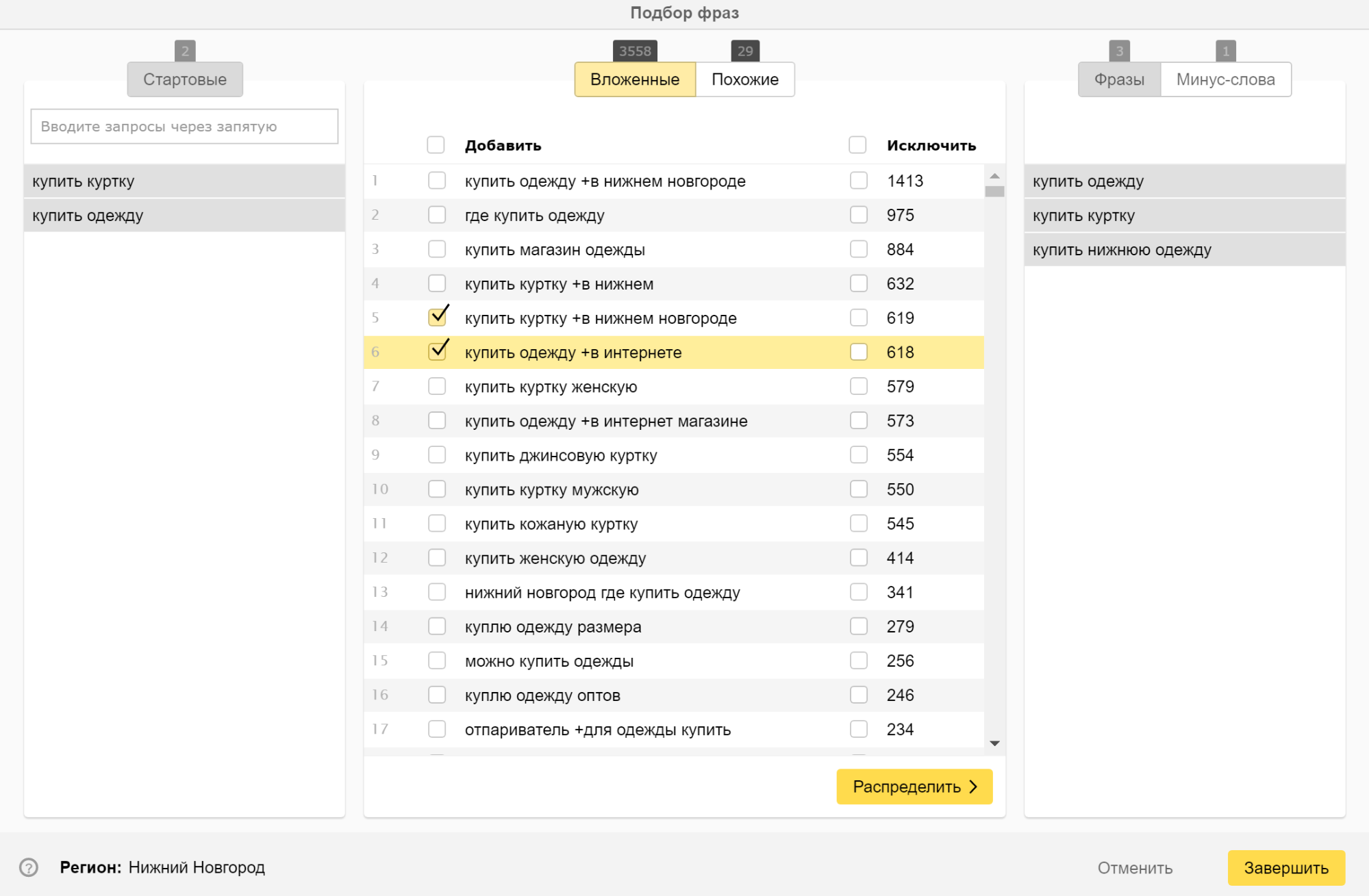Screen dimensions: 1369x896
Task: Toggle the Добавить select-all checkbox
Action: (x=436, y=145)
